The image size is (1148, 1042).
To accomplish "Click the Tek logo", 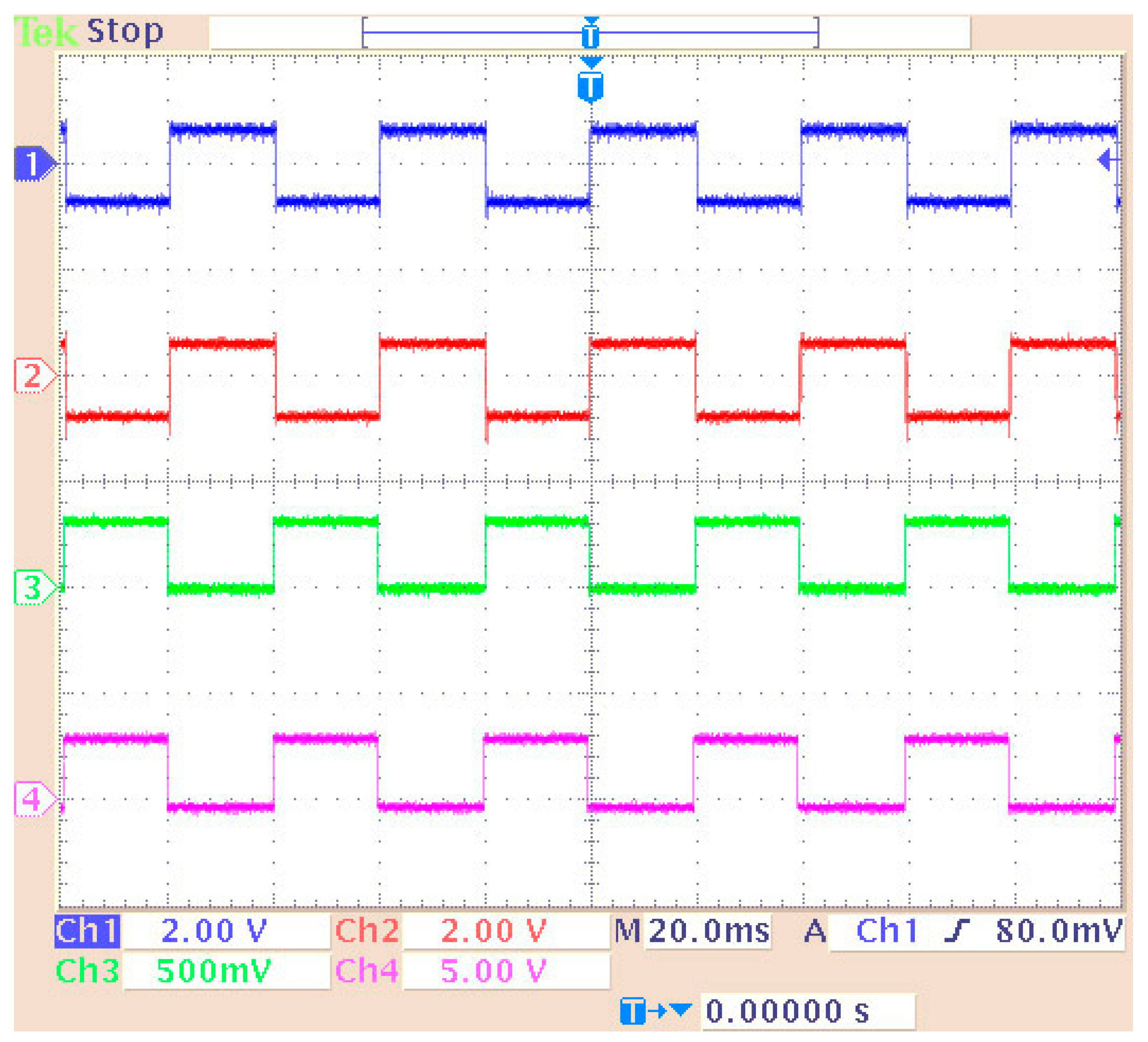I will (x=46, y=32).
